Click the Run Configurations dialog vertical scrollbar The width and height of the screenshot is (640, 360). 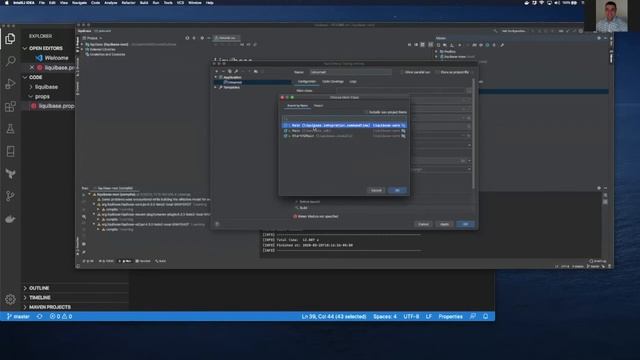pyautogui.click(x=473, y=135)
